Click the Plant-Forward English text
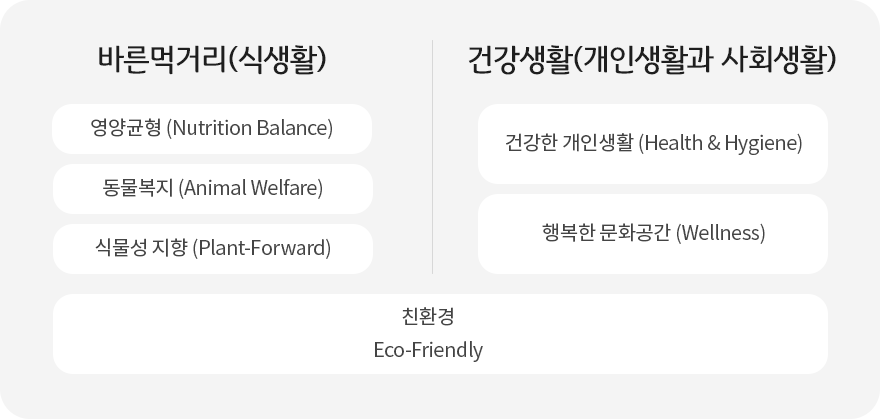 (262, 248)
